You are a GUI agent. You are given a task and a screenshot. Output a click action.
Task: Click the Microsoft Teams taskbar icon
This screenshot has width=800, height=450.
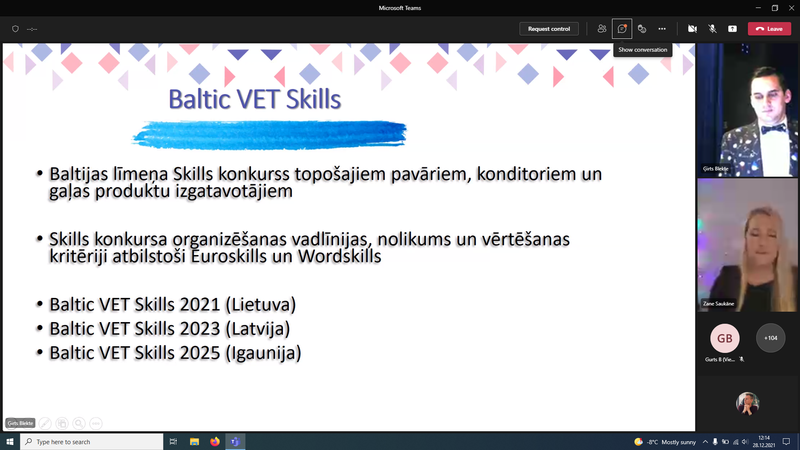pos(235,442)
